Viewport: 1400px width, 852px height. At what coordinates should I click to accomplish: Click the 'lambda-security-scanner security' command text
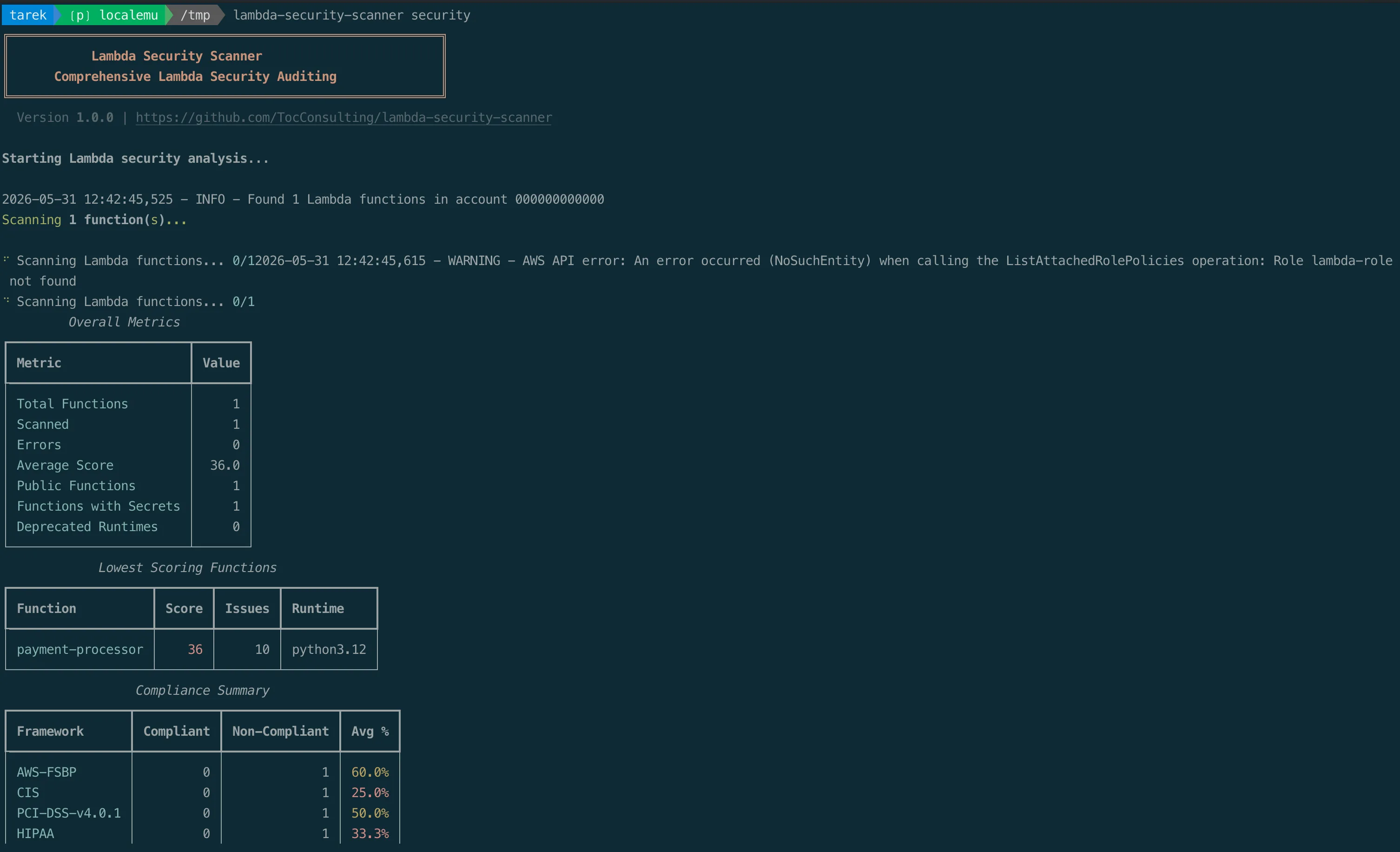(352, 15)
